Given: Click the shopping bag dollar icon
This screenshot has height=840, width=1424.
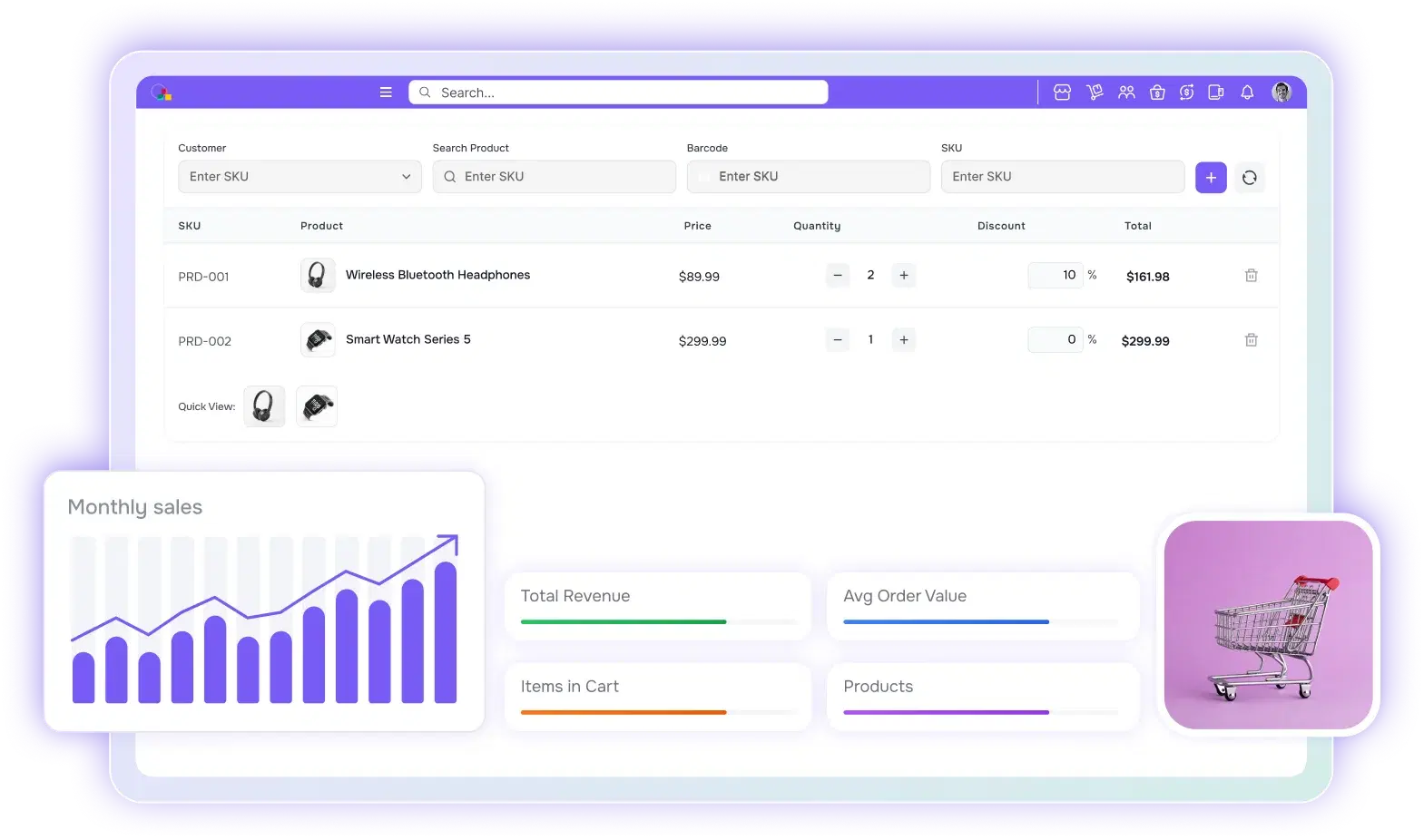Looking at the screenshot, I should (1157, 93).
